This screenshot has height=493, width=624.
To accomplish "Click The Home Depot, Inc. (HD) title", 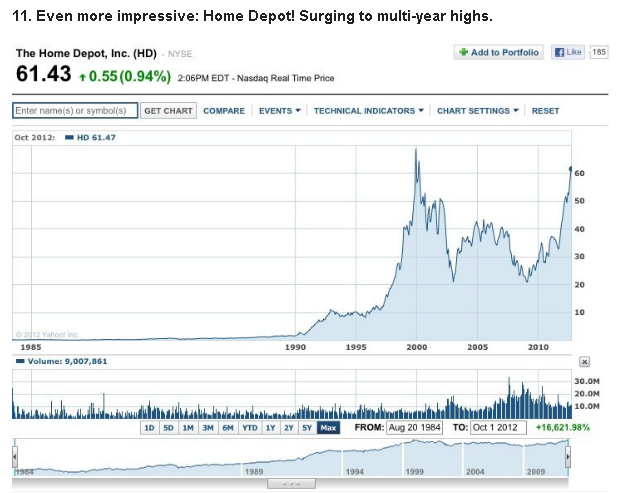I will [x=86, y=53].
